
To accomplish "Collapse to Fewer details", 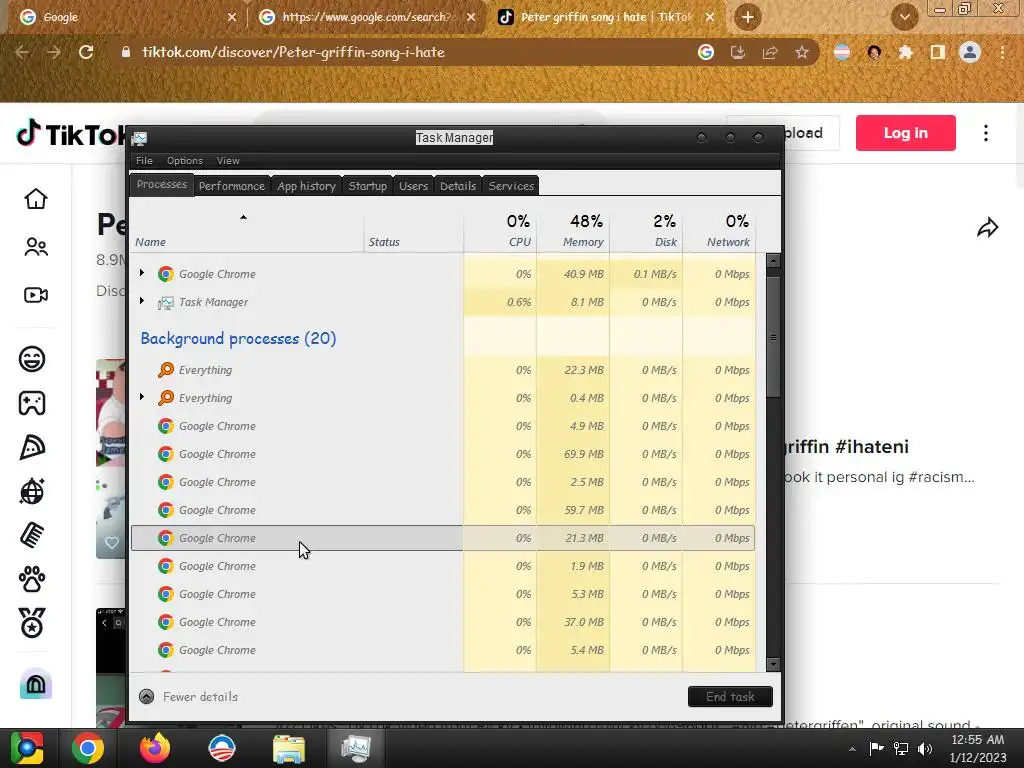I will tap(189, 697).
